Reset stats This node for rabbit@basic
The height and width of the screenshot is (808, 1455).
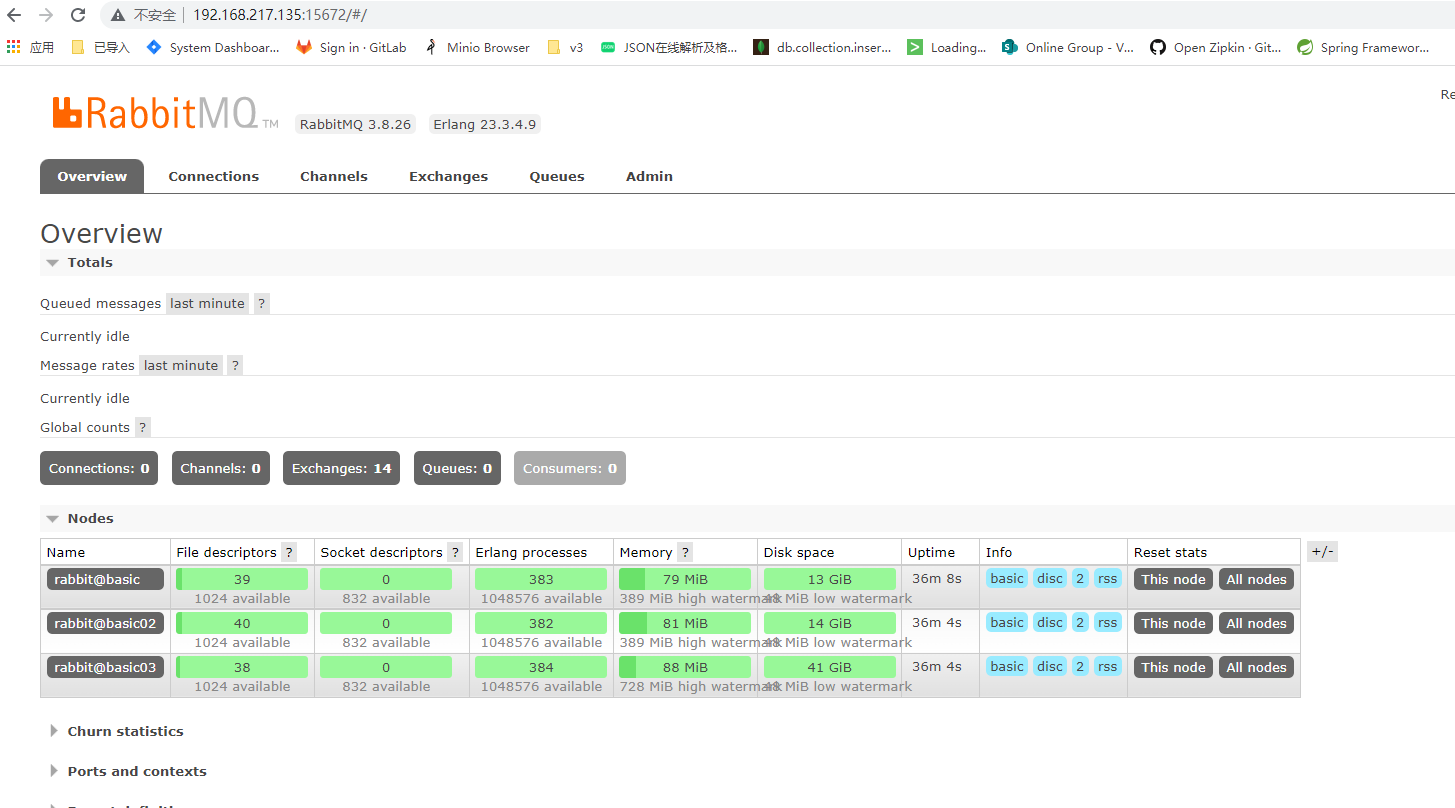coord(1173,579)
